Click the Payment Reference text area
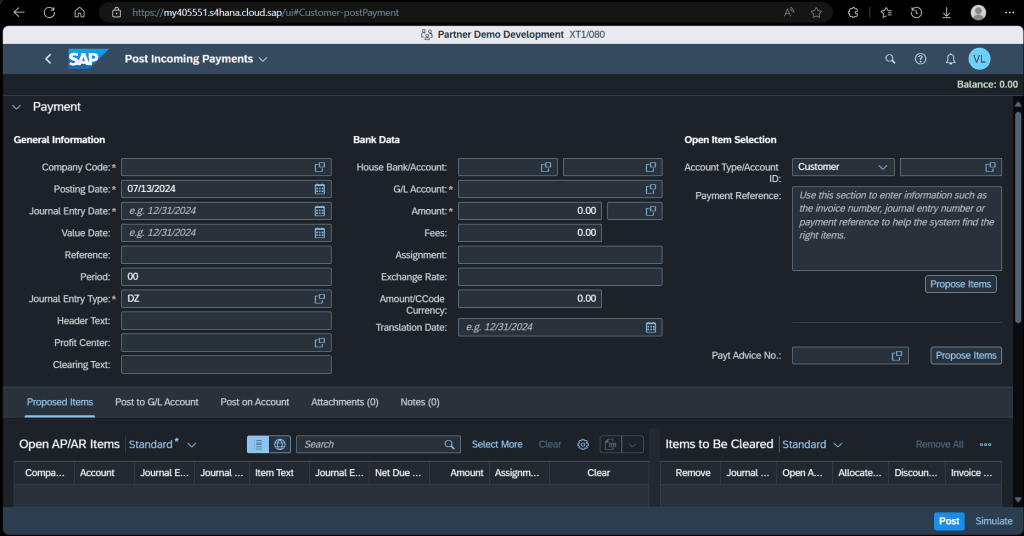This screenshot has height=536, width=1024. tap(897, 229)
